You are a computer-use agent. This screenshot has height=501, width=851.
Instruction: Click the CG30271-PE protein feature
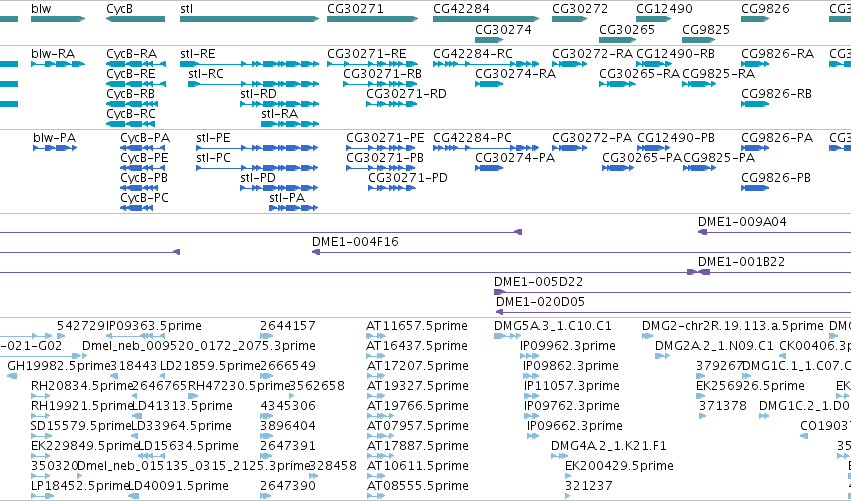[382, 148]
